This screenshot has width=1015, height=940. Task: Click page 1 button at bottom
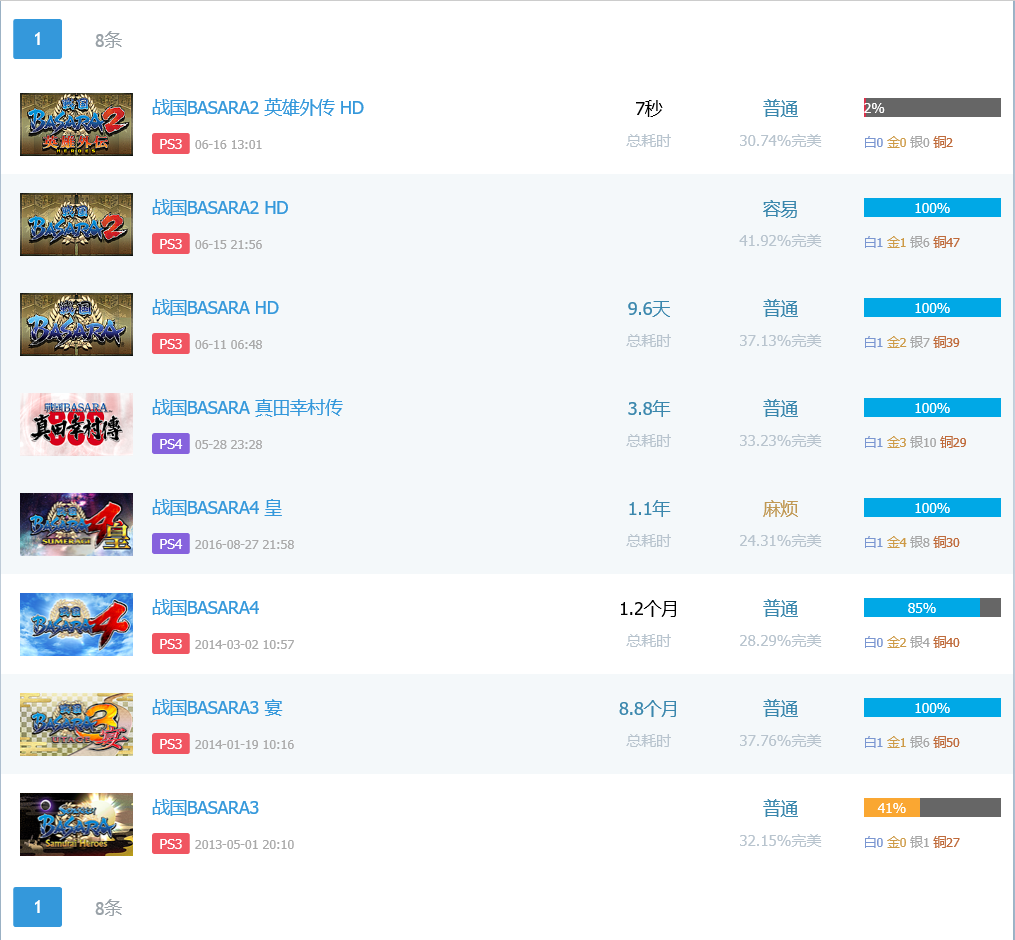(38, 907)
